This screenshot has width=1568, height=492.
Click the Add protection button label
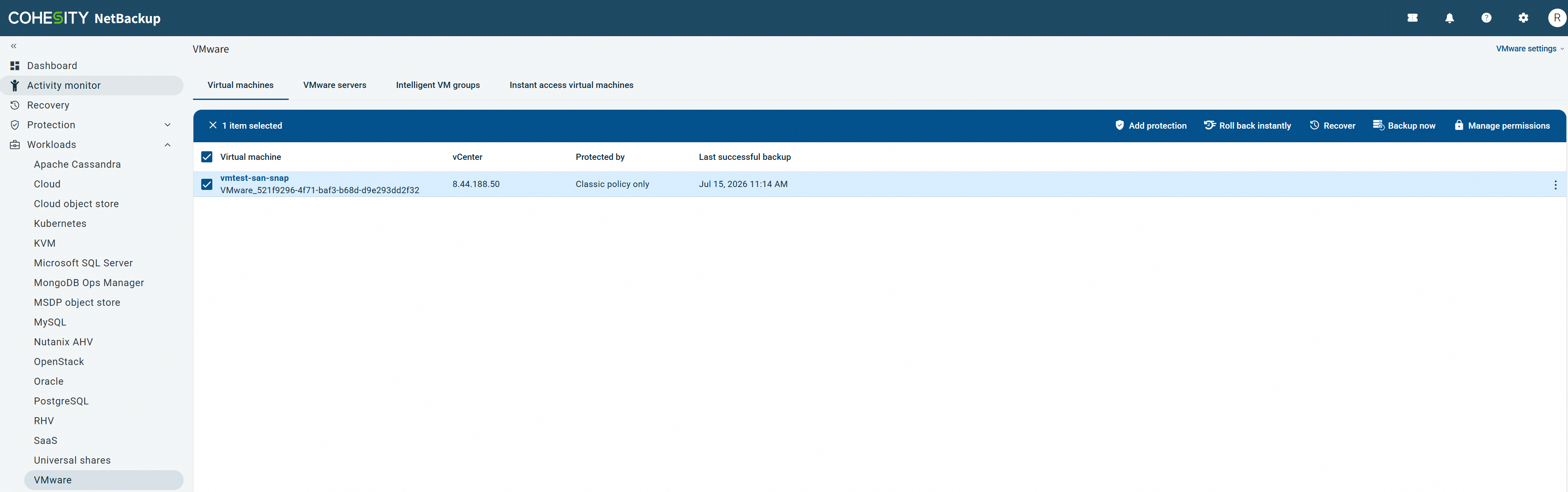coord(1158,125)
